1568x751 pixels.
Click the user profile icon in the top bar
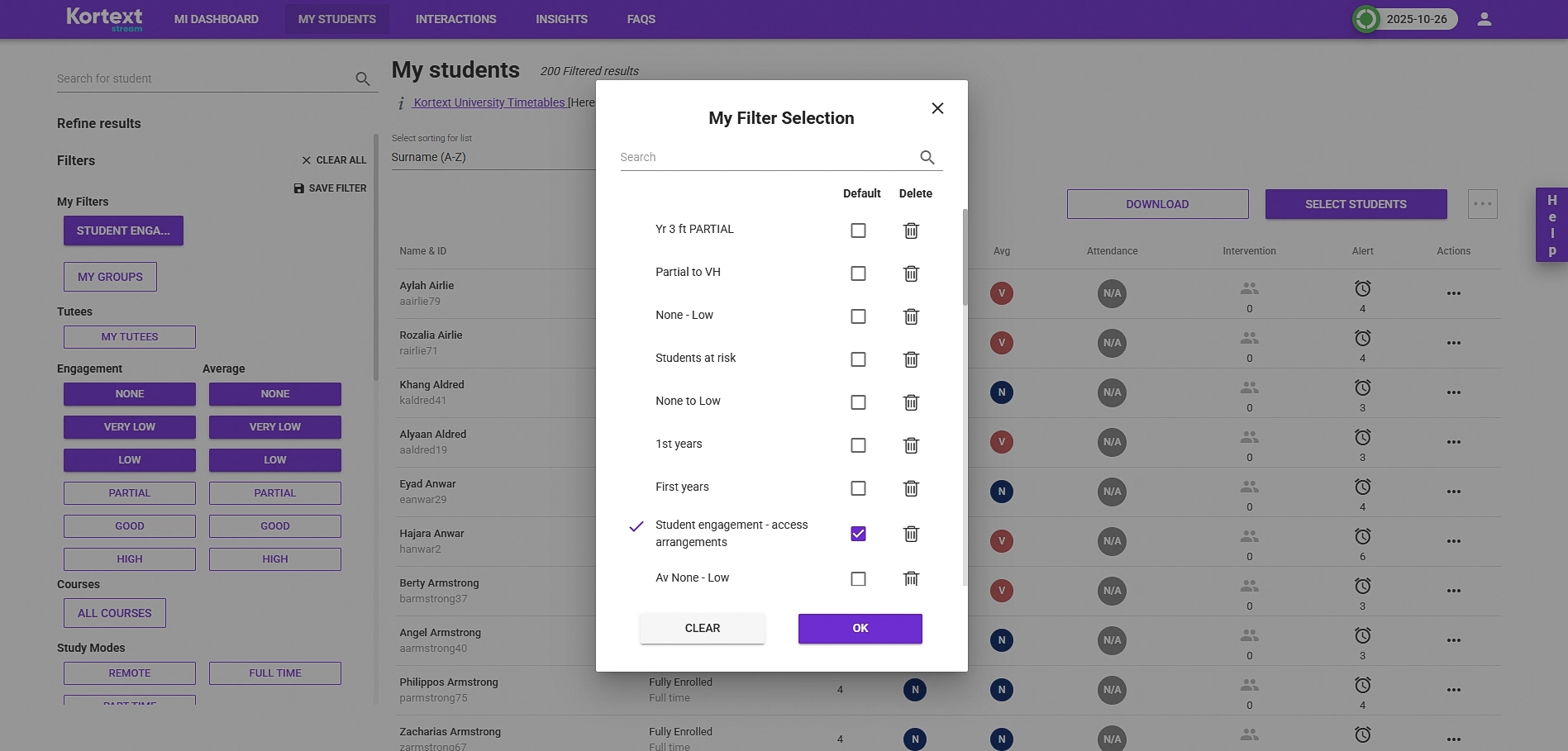[x=1484, y=18]
